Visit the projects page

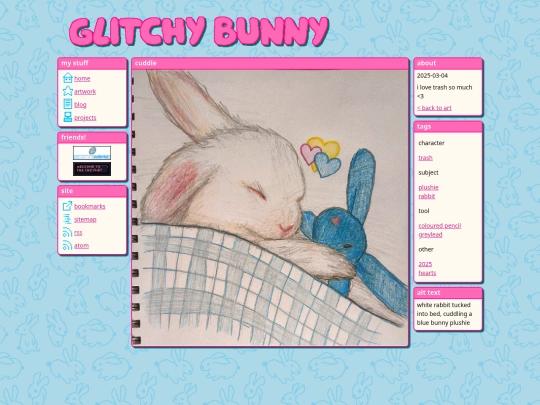pyautogui.click(x=85, y=118)
